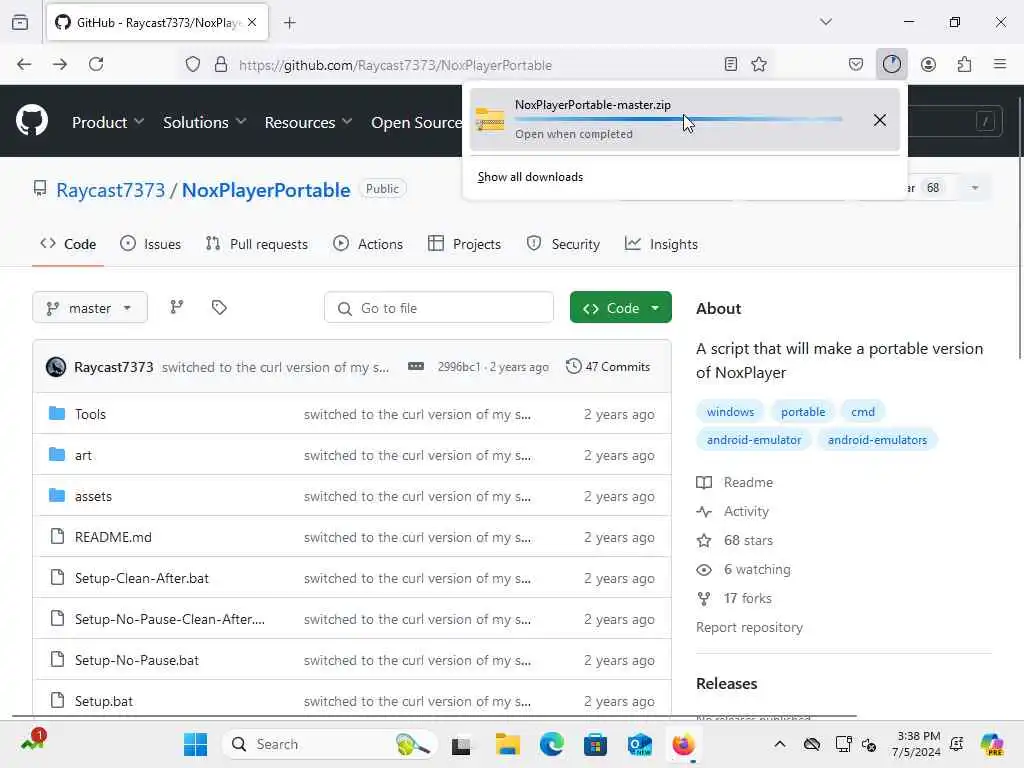Screen dimensions: 1024x768
Task: Open the README.md file
Action: (113, 537)
